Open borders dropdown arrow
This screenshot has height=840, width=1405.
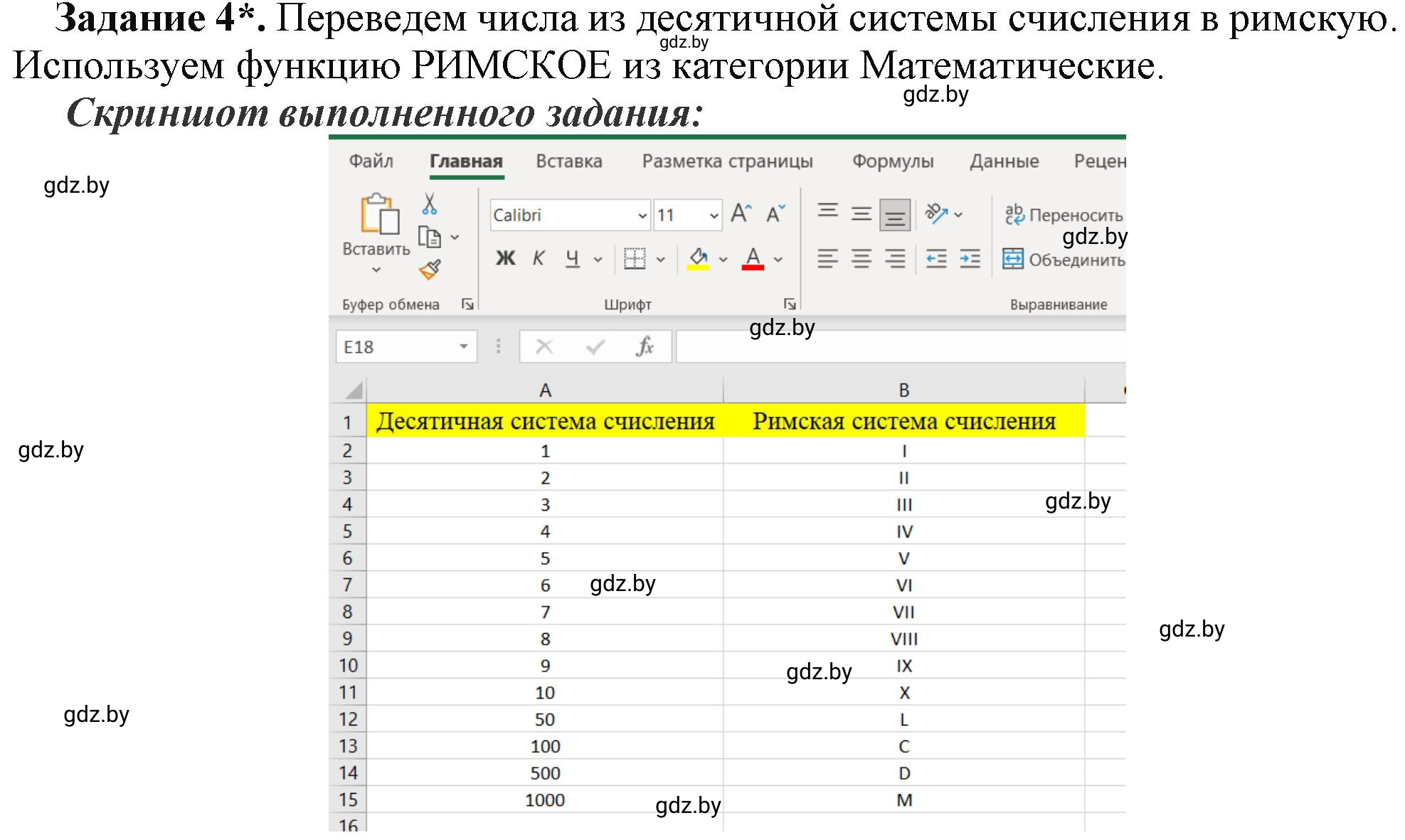[x=660, y=260]
